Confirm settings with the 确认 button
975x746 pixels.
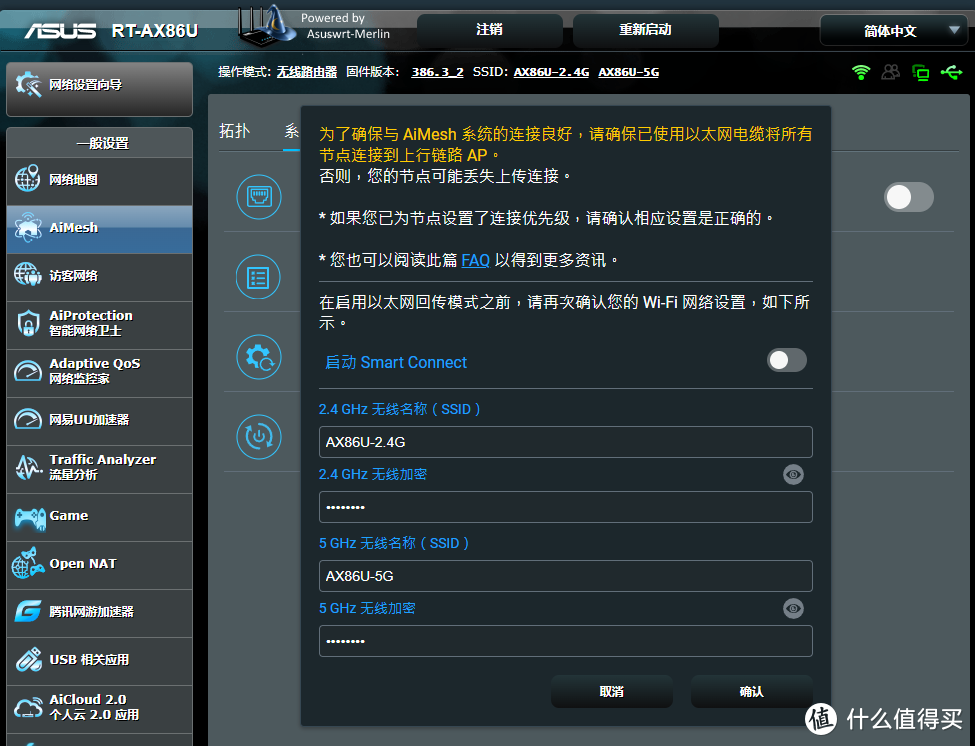click(x=750, y=691)
